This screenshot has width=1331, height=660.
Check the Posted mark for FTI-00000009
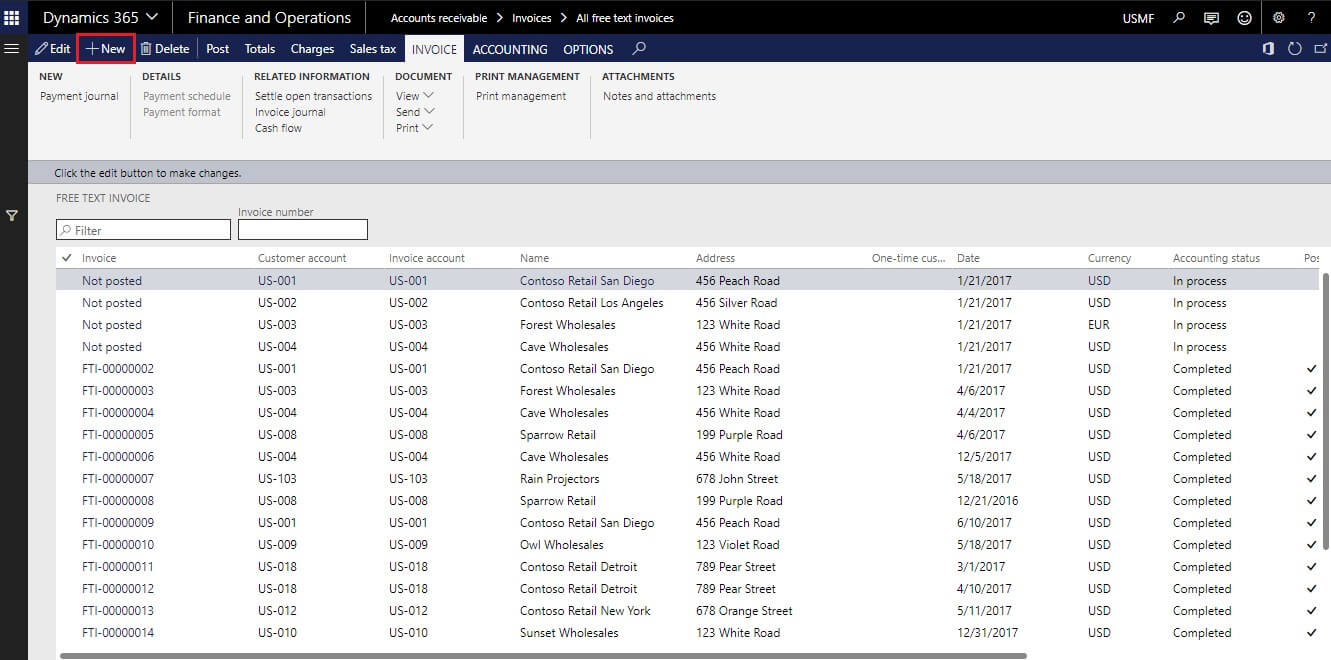(x=1311, y=522)
